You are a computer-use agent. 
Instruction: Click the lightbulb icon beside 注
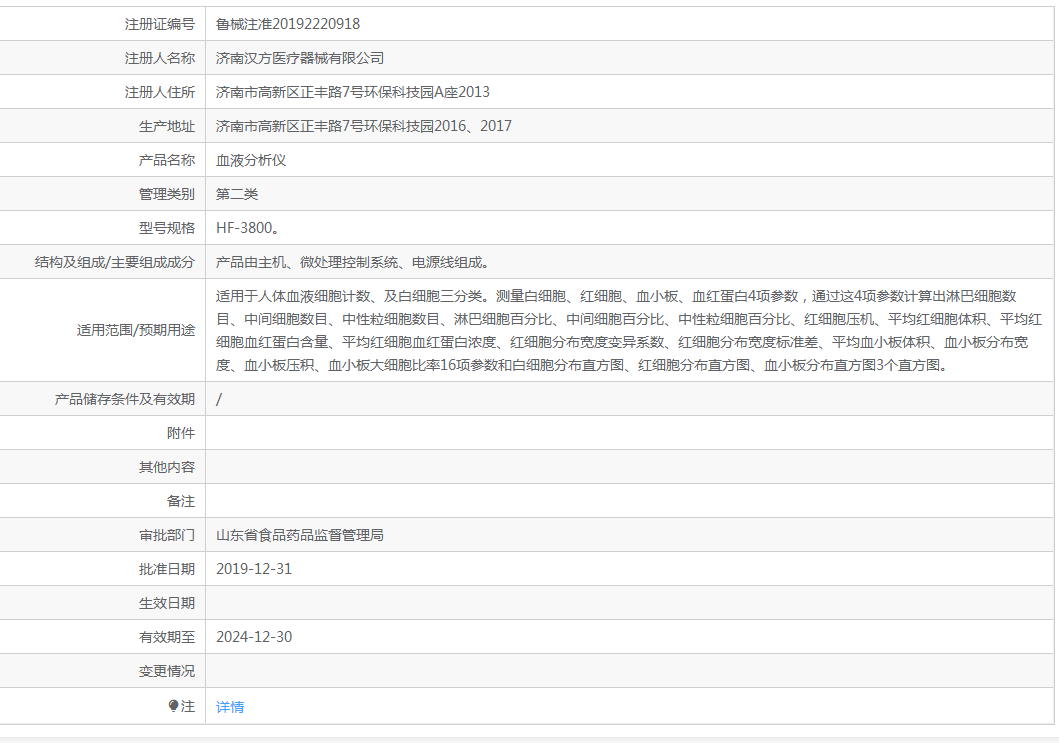[x=174, y=706]
